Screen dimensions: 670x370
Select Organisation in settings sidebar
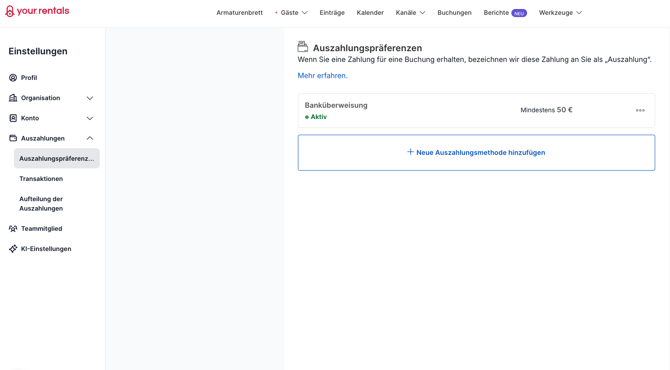(x=41, y=98)
